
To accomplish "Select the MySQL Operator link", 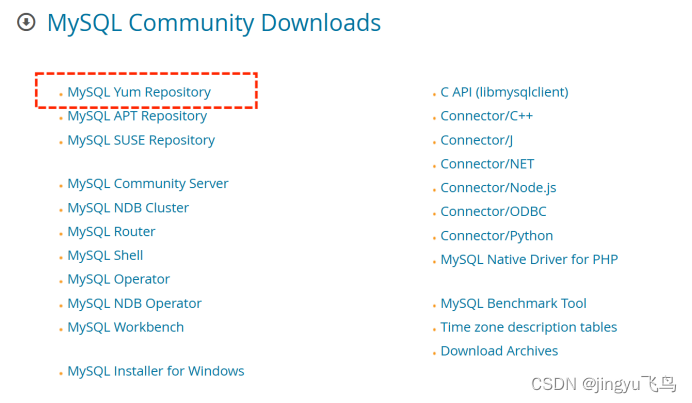I will click(x=118, y=279).
